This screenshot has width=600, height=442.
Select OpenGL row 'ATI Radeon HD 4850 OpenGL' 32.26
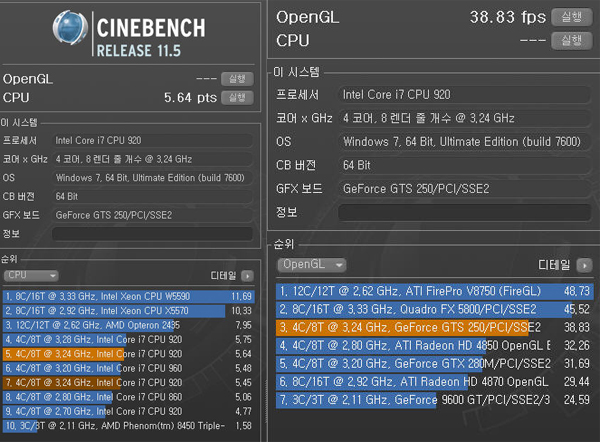tap(435, 346)
